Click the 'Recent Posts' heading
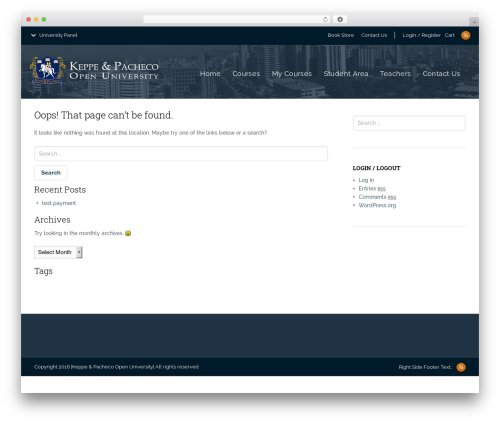This screenshot has width=500, height=423. point(60,190)
